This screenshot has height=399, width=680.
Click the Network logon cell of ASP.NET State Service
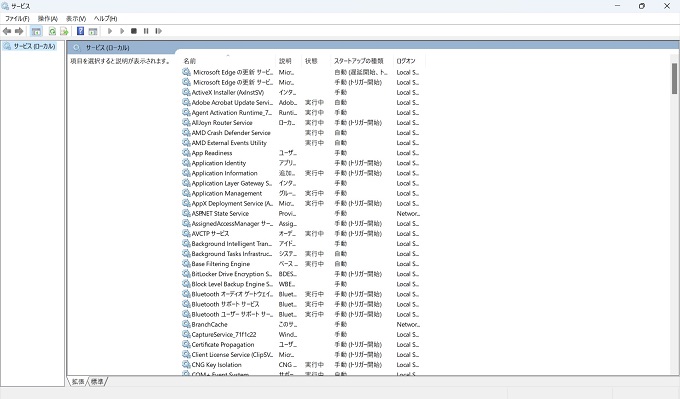(408, 213)
